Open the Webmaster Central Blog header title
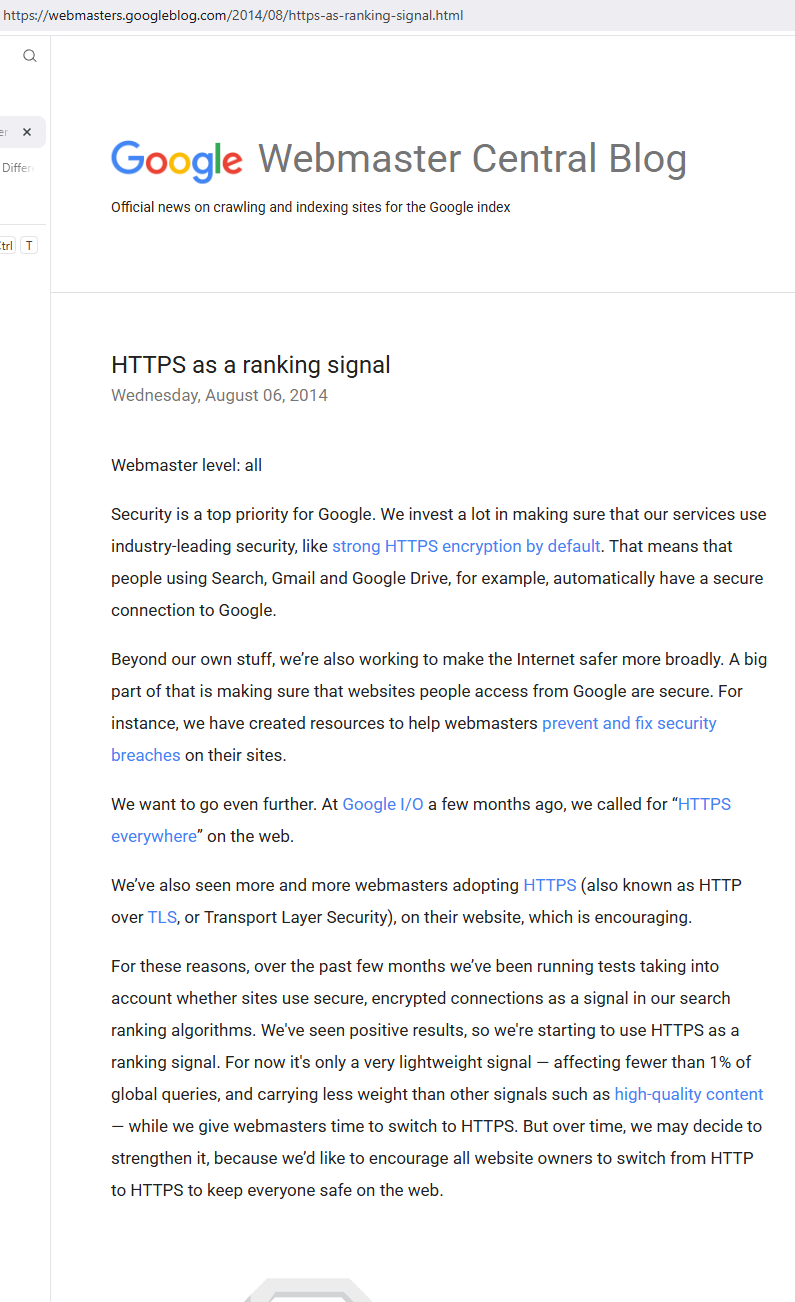 point(472,159)
